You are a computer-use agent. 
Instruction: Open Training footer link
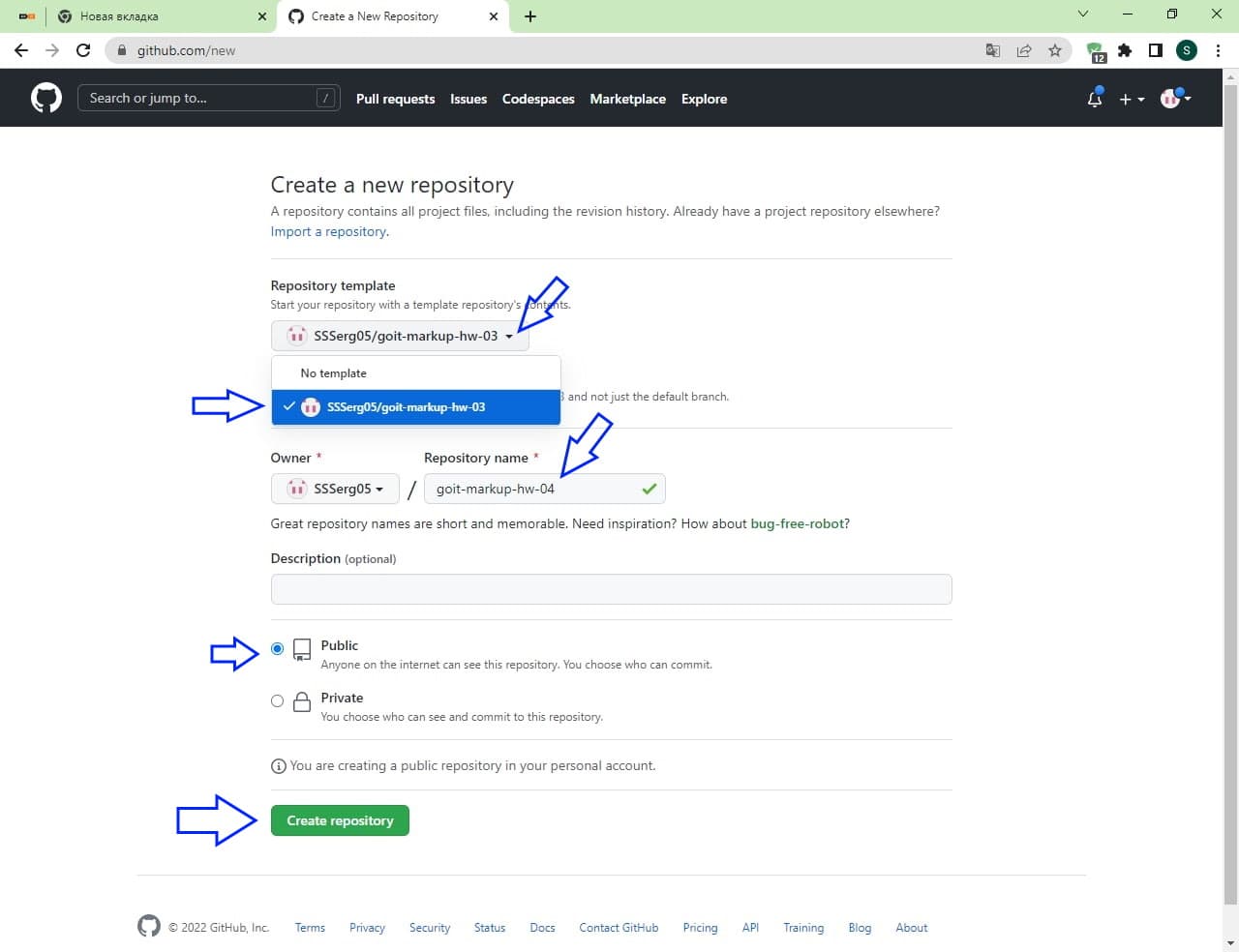click(803, 927)
